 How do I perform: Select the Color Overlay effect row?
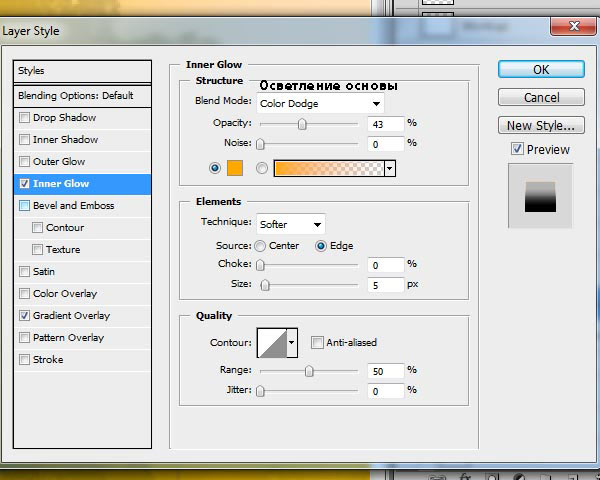(82, 294)
